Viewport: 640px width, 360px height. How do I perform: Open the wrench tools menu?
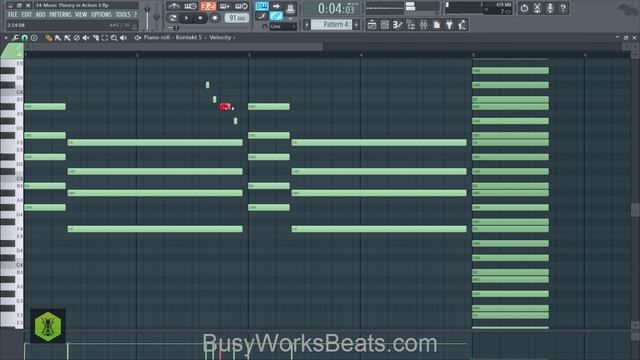[15, 38]
